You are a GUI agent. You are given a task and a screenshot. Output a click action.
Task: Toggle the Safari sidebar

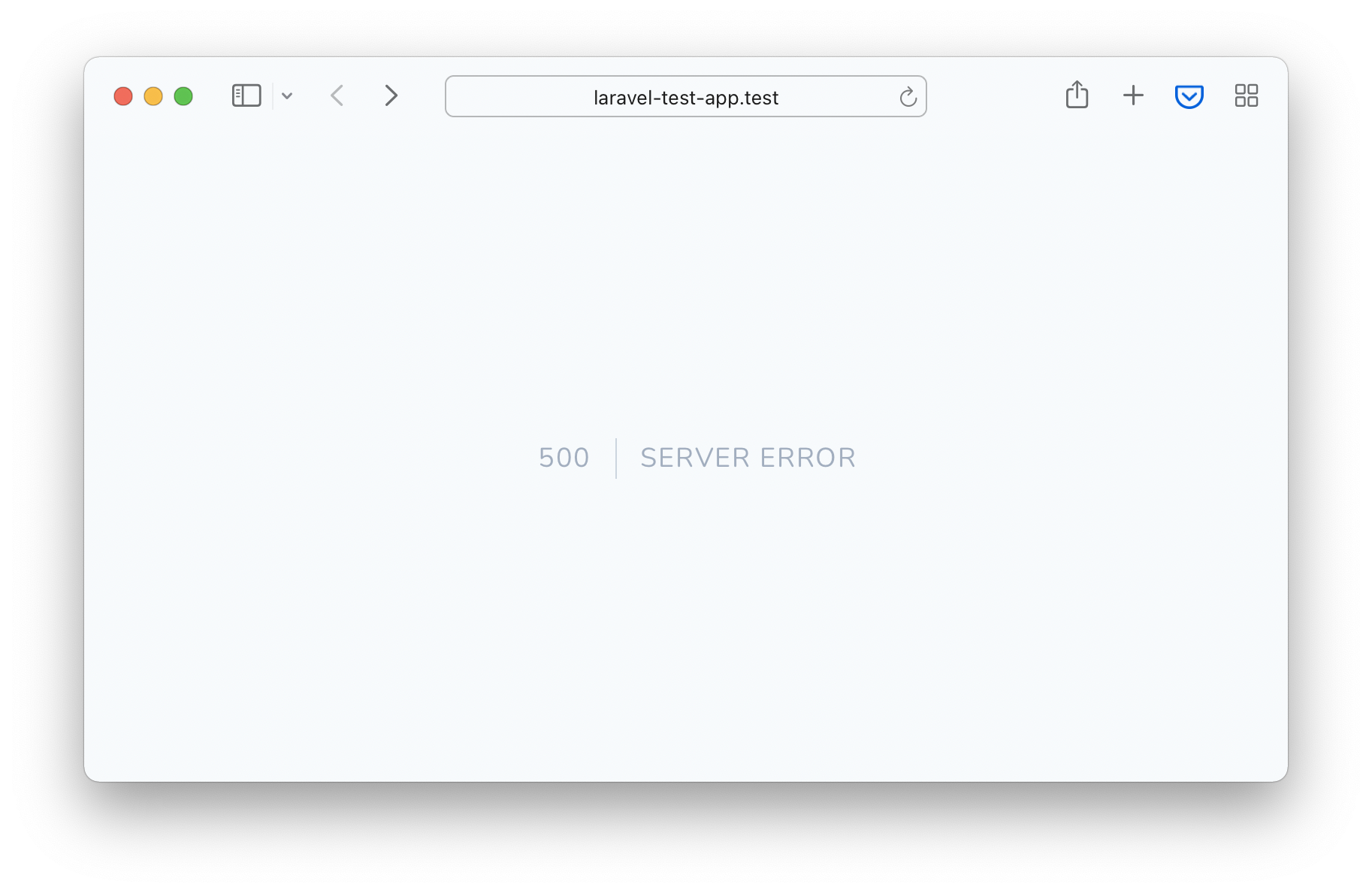point(246,95)
